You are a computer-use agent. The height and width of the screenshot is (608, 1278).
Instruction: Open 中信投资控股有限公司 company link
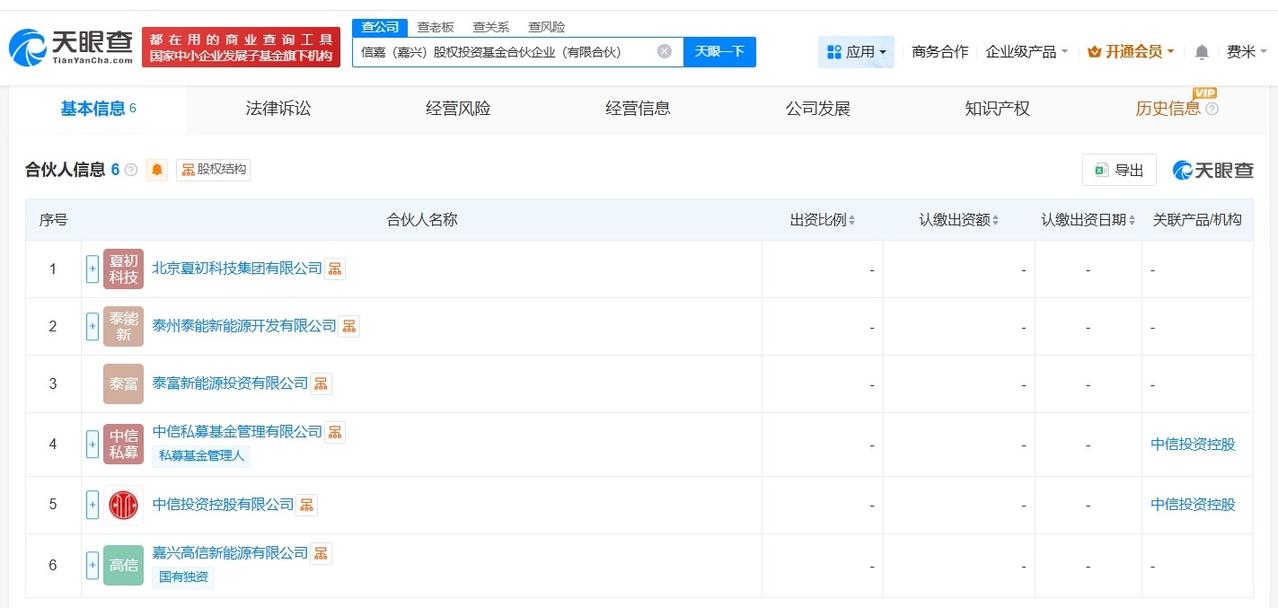coord(223,504)
